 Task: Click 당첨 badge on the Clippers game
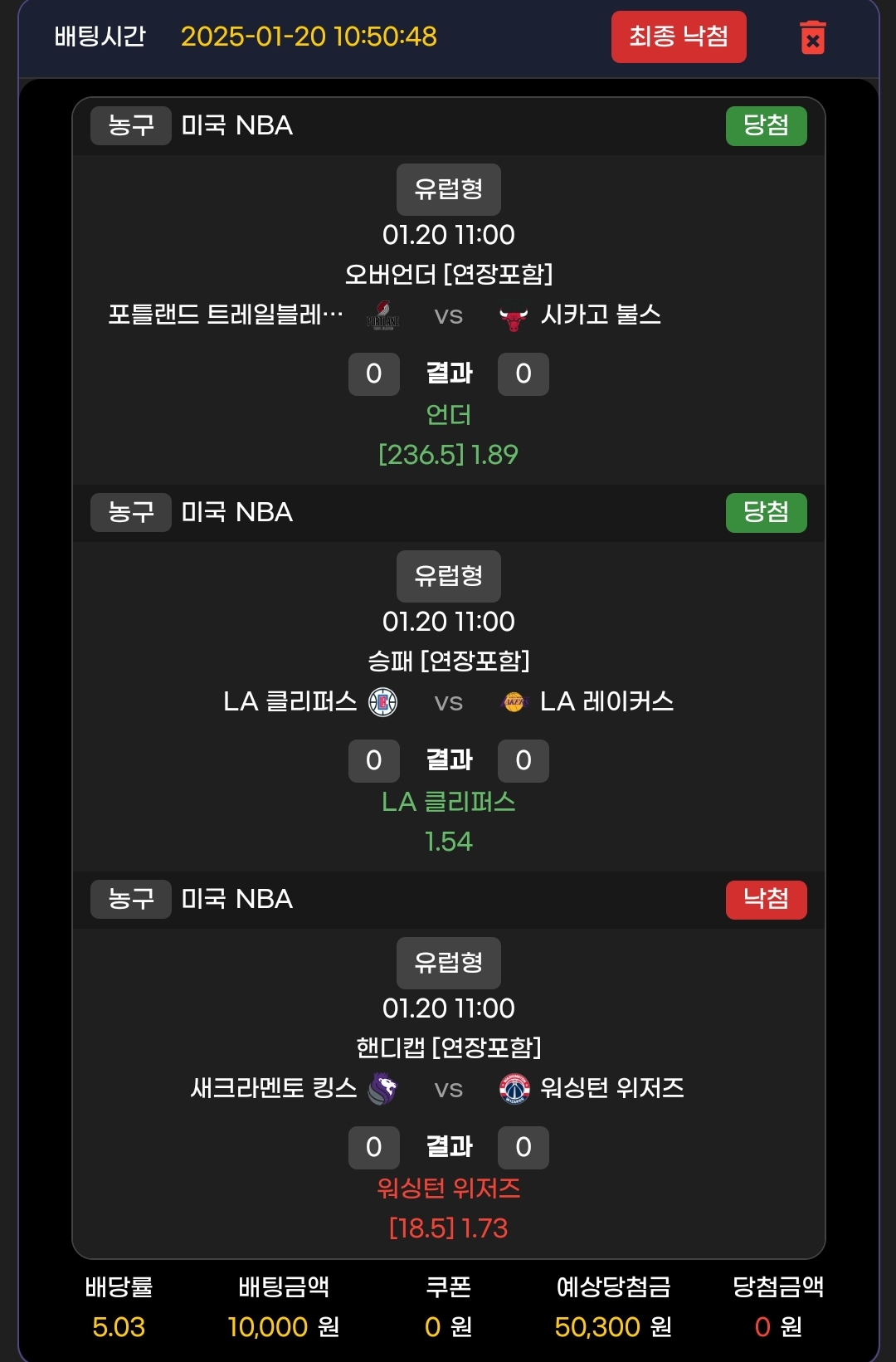(x=766, y=513)
